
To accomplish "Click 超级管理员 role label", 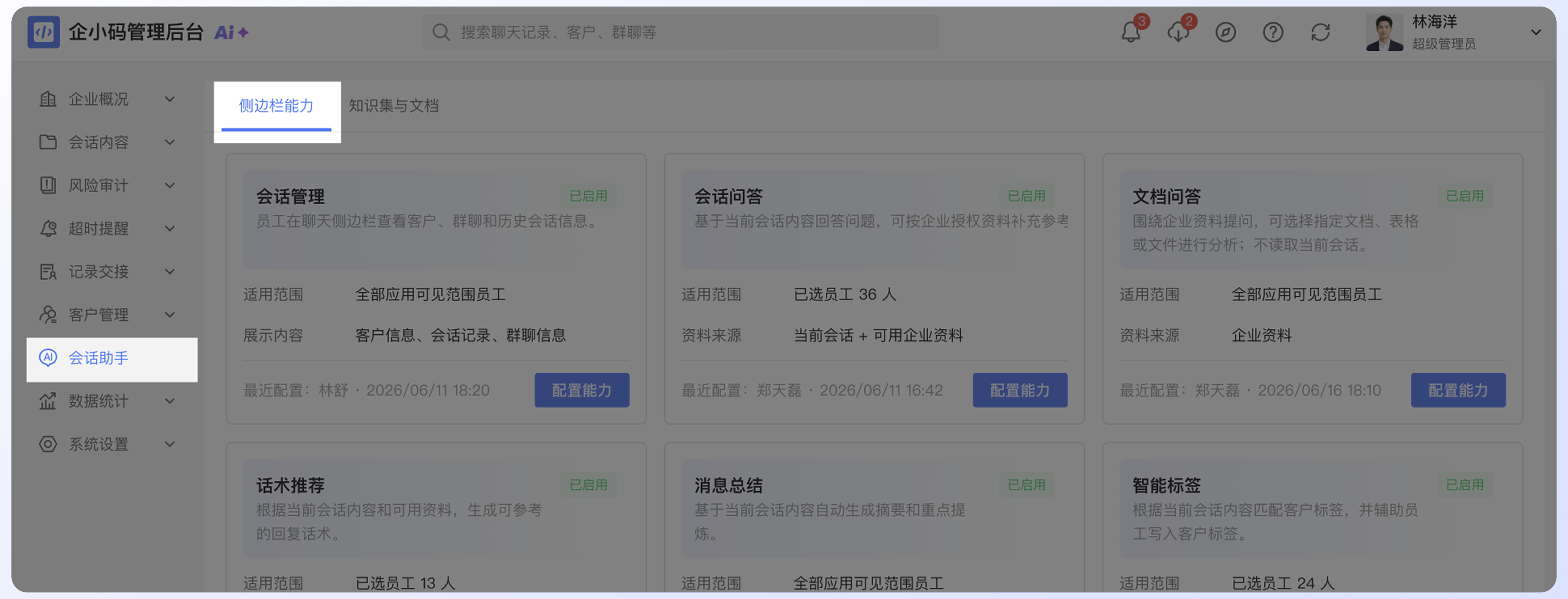I will tap(1444, 44).
